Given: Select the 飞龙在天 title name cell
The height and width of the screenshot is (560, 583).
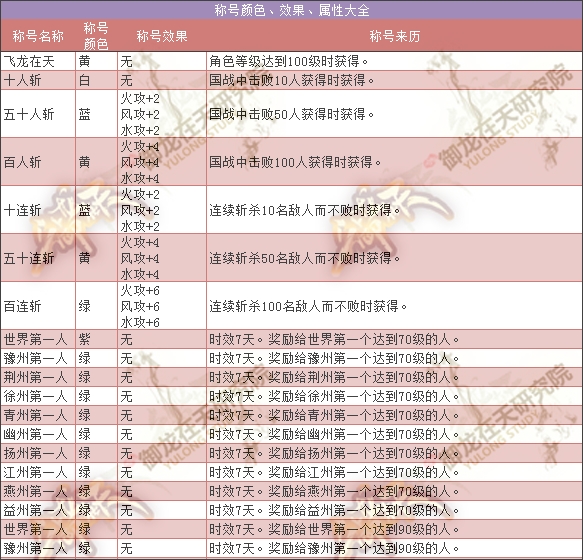Looking at the screenshot, I should click(38, 61).
